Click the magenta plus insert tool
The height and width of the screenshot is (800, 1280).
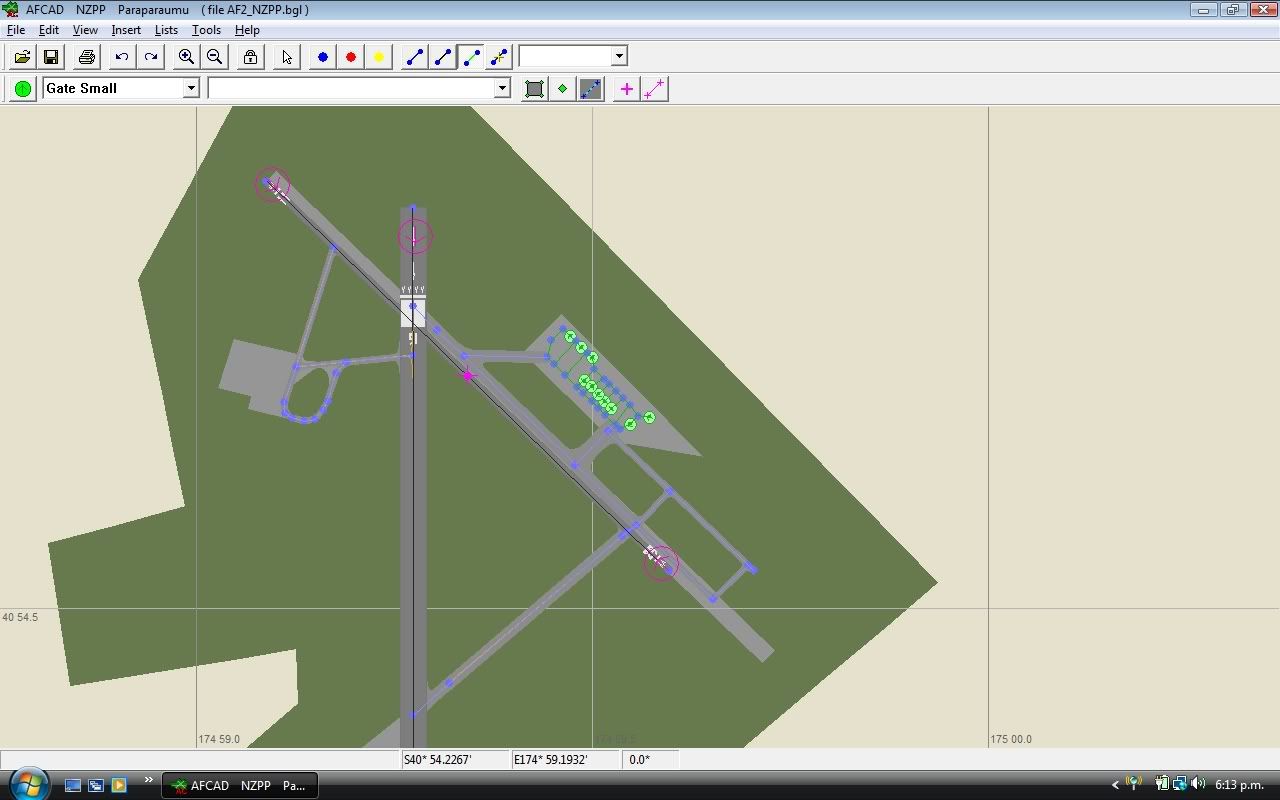626,89
